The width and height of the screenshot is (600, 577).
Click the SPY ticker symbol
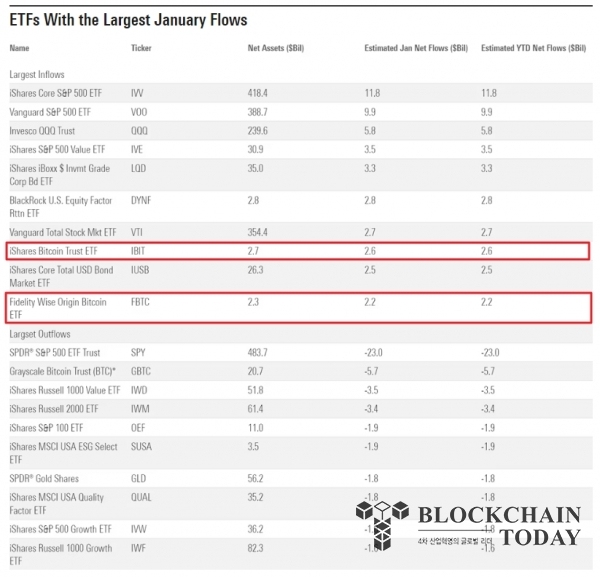pos(138,352)
